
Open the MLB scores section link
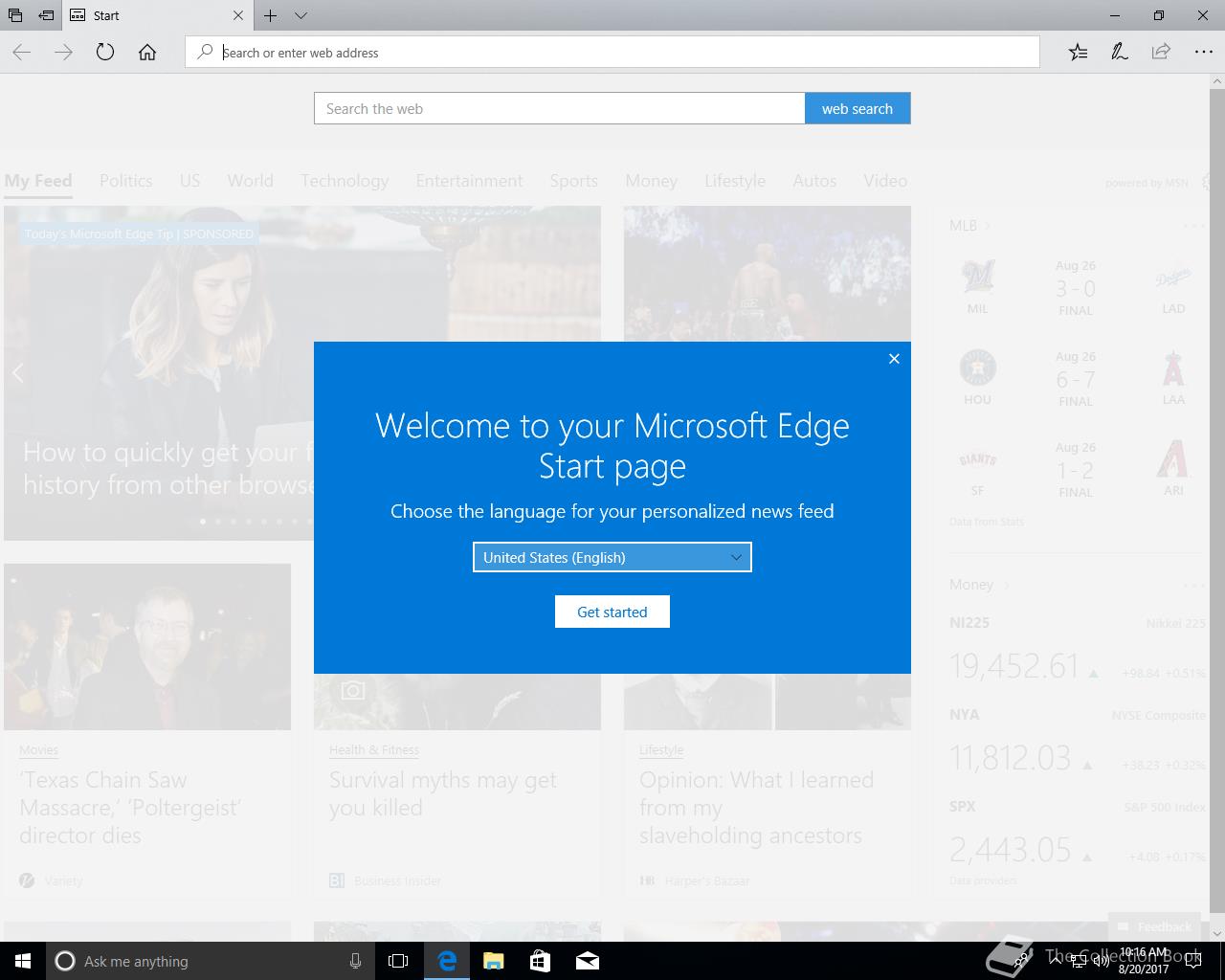click(x=969, y=226)
